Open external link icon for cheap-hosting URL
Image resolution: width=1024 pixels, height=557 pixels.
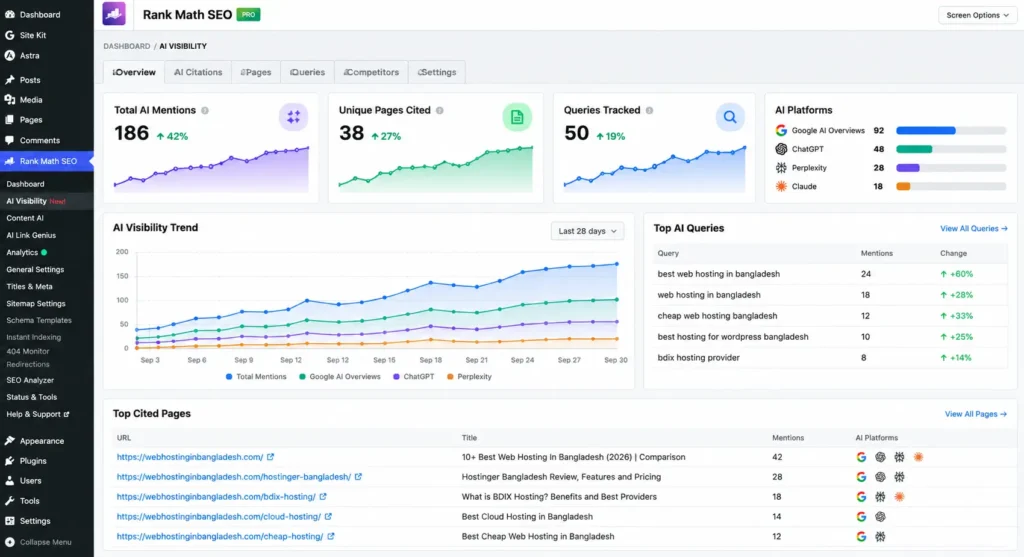pyautogui.click(x=330, y=536)
